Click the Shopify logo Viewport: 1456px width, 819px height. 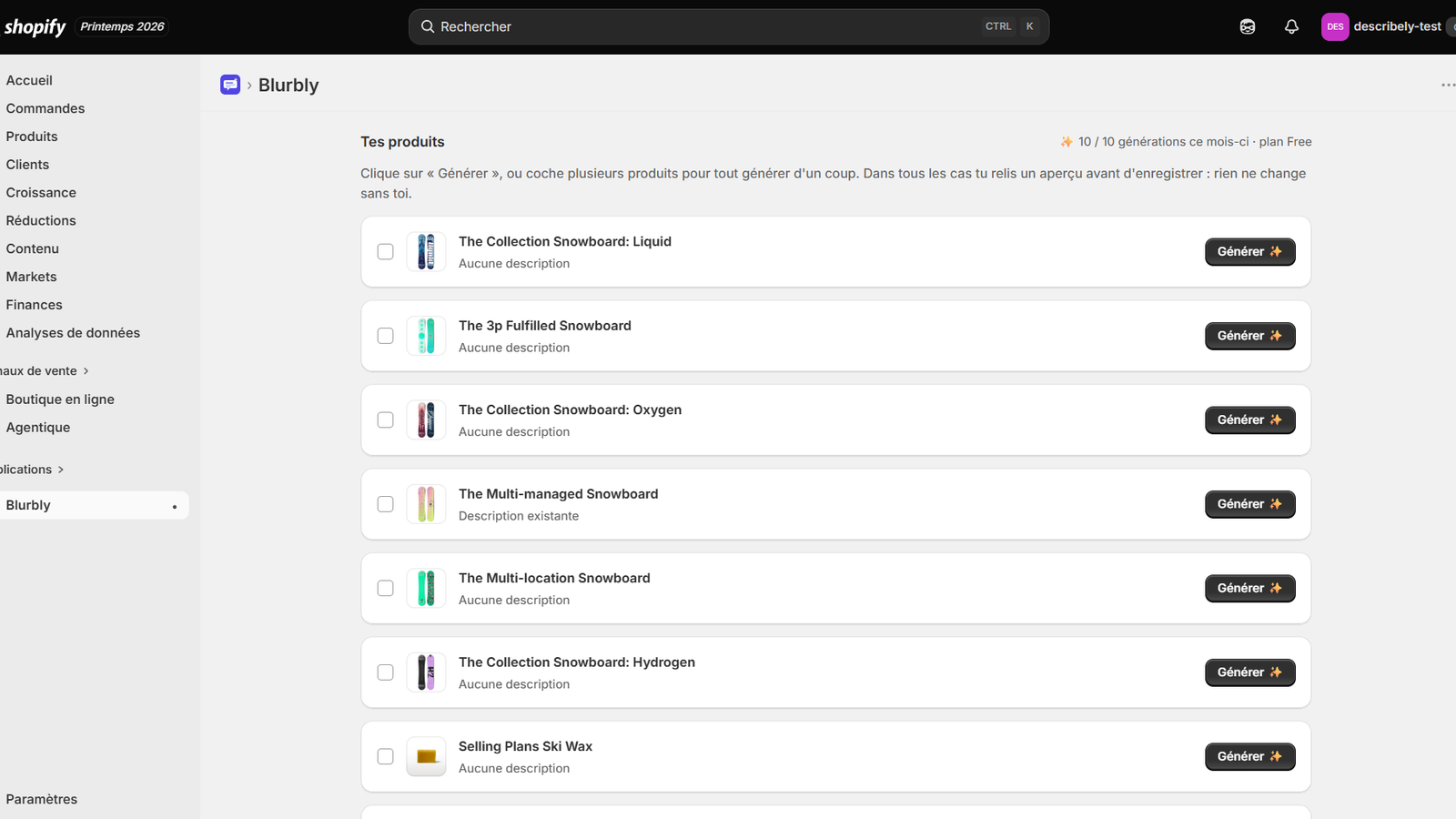coord(35,27)
